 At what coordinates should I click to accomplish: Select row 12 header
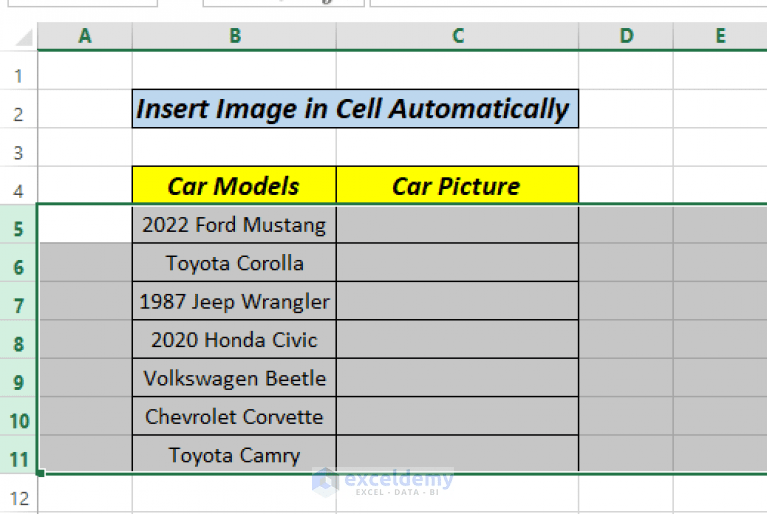19,494
